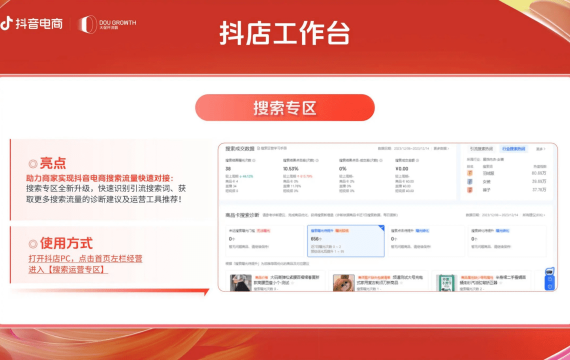Click the bullet icon beside 使用方式
This screenshot has width=570, height=360.
point(33,244)
